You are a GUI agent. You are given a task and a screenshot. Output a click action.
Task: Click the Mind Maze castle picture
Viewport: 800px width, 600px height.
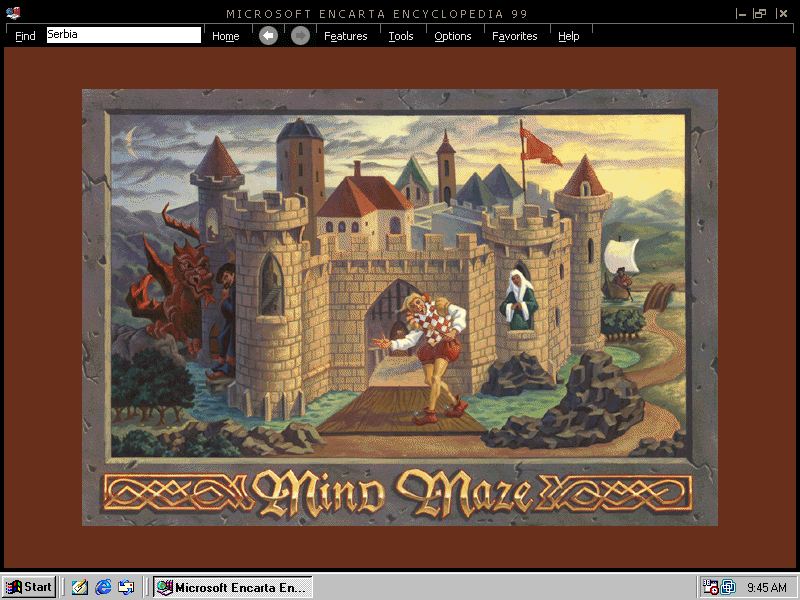point(398,285)
